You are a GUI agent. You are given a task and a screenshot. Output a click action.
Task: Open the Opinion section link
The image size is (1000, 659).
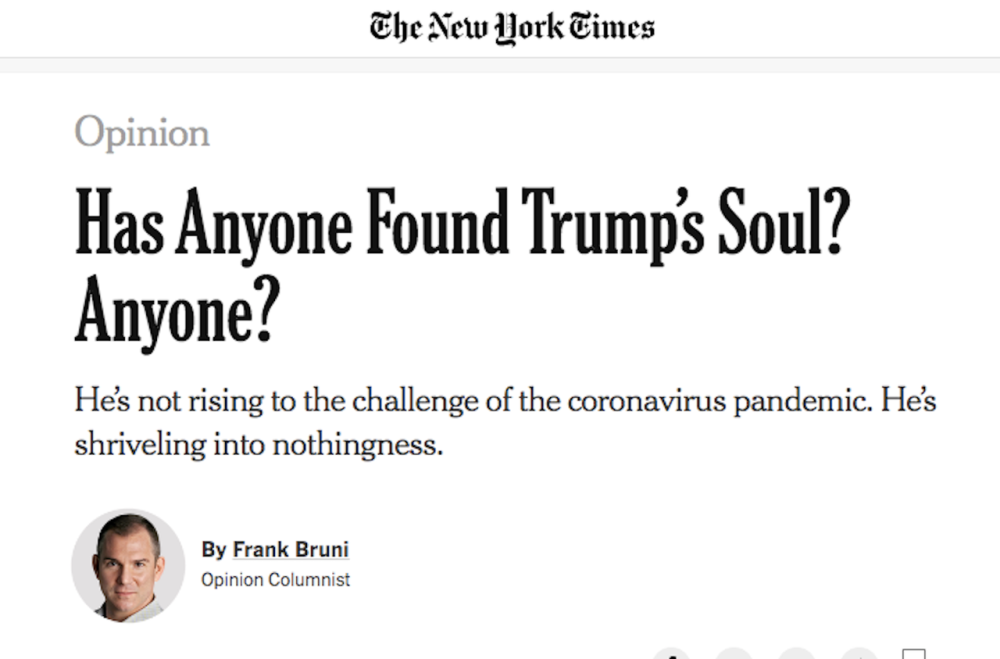click(142, 133)
